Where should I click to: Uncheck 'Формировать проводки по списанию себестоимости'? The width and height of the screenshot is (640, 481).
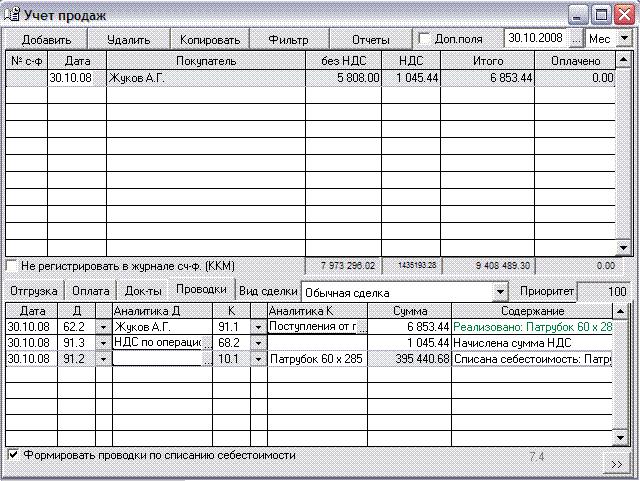click(12, 454)
